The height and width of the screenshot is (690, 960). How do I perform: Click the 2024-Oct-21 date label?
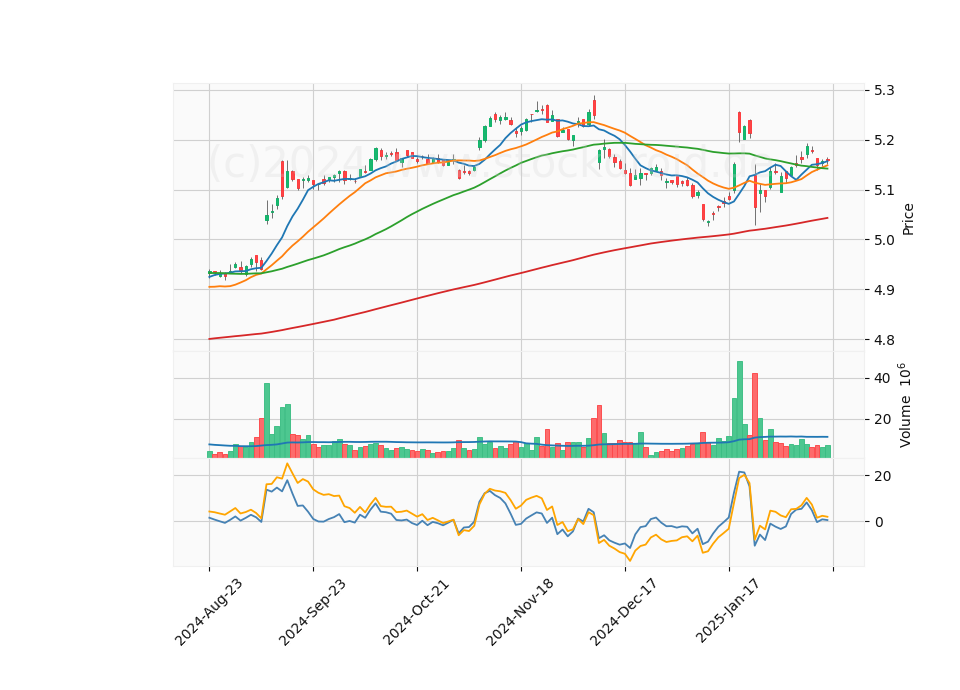[416, 612]
